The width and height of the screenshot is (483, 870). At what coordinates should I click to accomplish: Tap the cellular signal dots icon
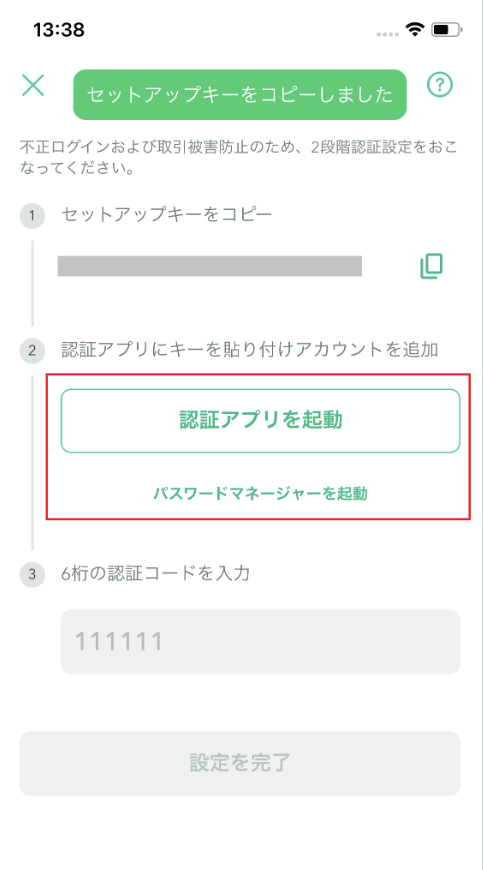[388, 34]
